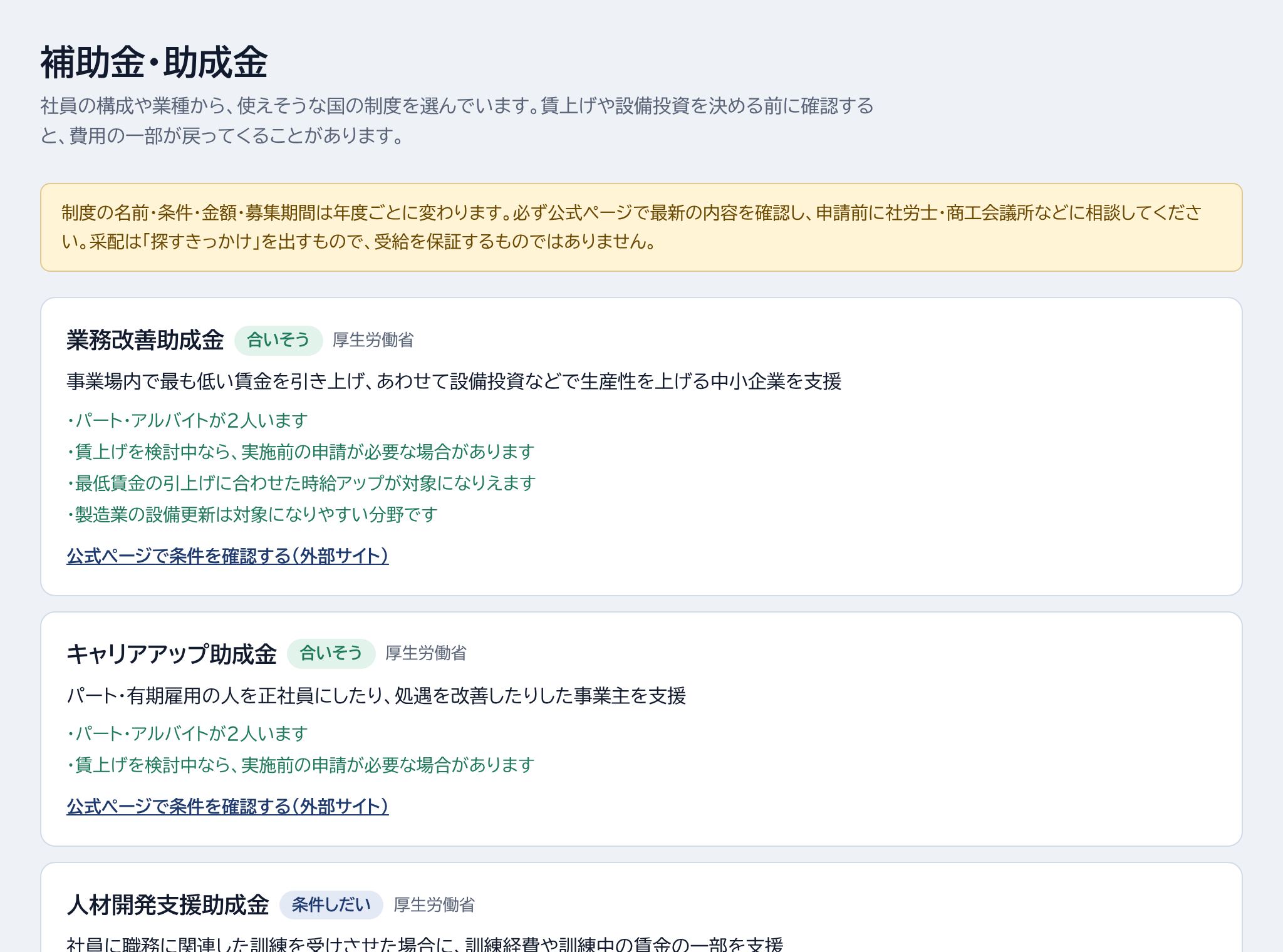The image size is (1283, 952).
Task: Click パート・アルバイトが2人います in キャリアアップ助成金 card
Action: pos(187,733)
